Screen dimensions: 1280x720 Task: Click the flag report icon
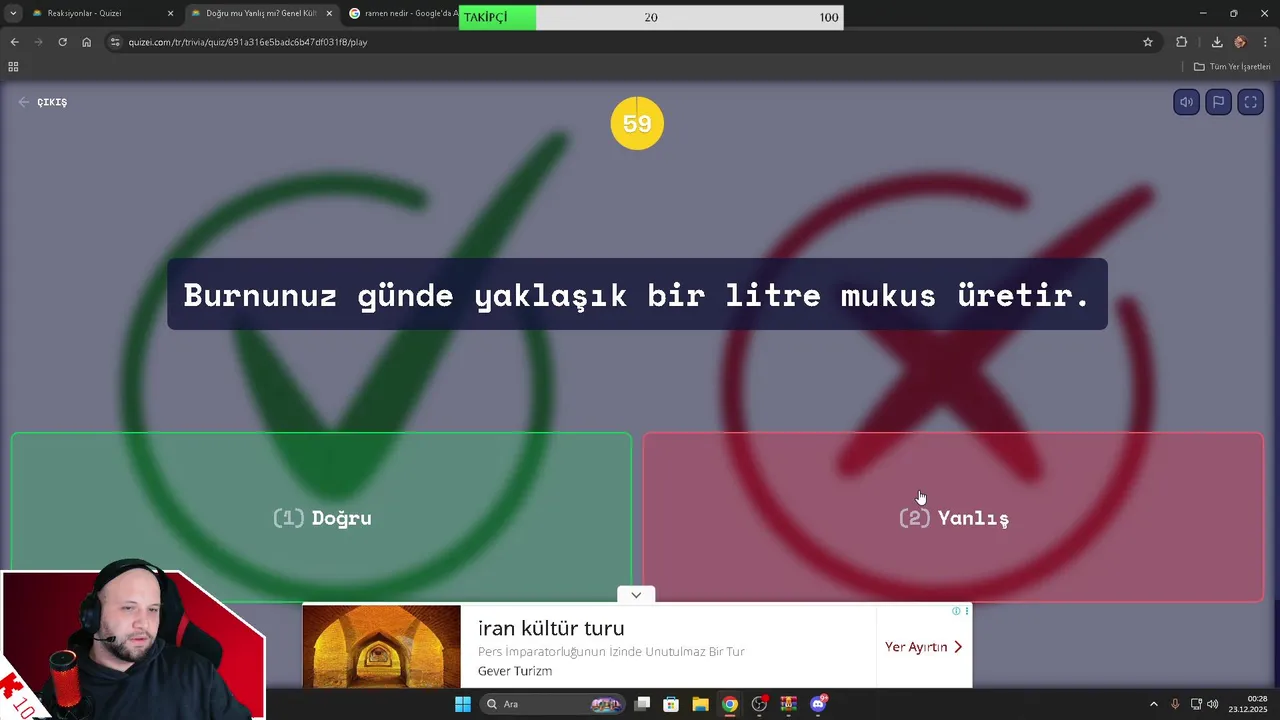(x=1218, y=102)
